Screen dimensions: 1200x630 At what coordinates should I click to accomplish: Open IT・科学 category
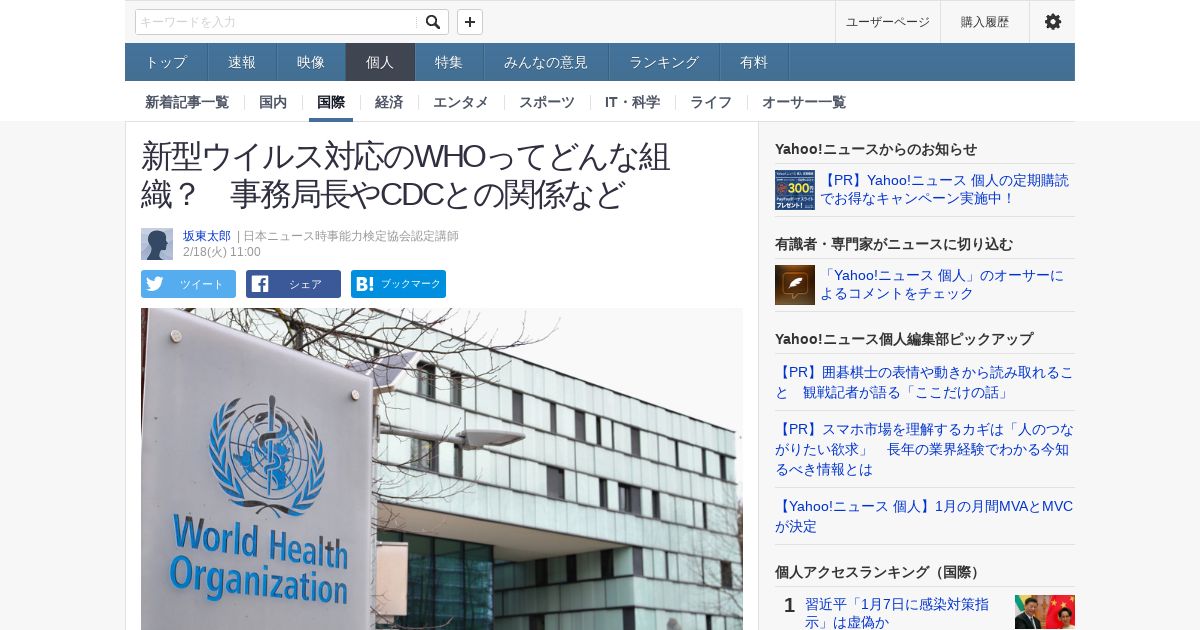tap(632, 102)
